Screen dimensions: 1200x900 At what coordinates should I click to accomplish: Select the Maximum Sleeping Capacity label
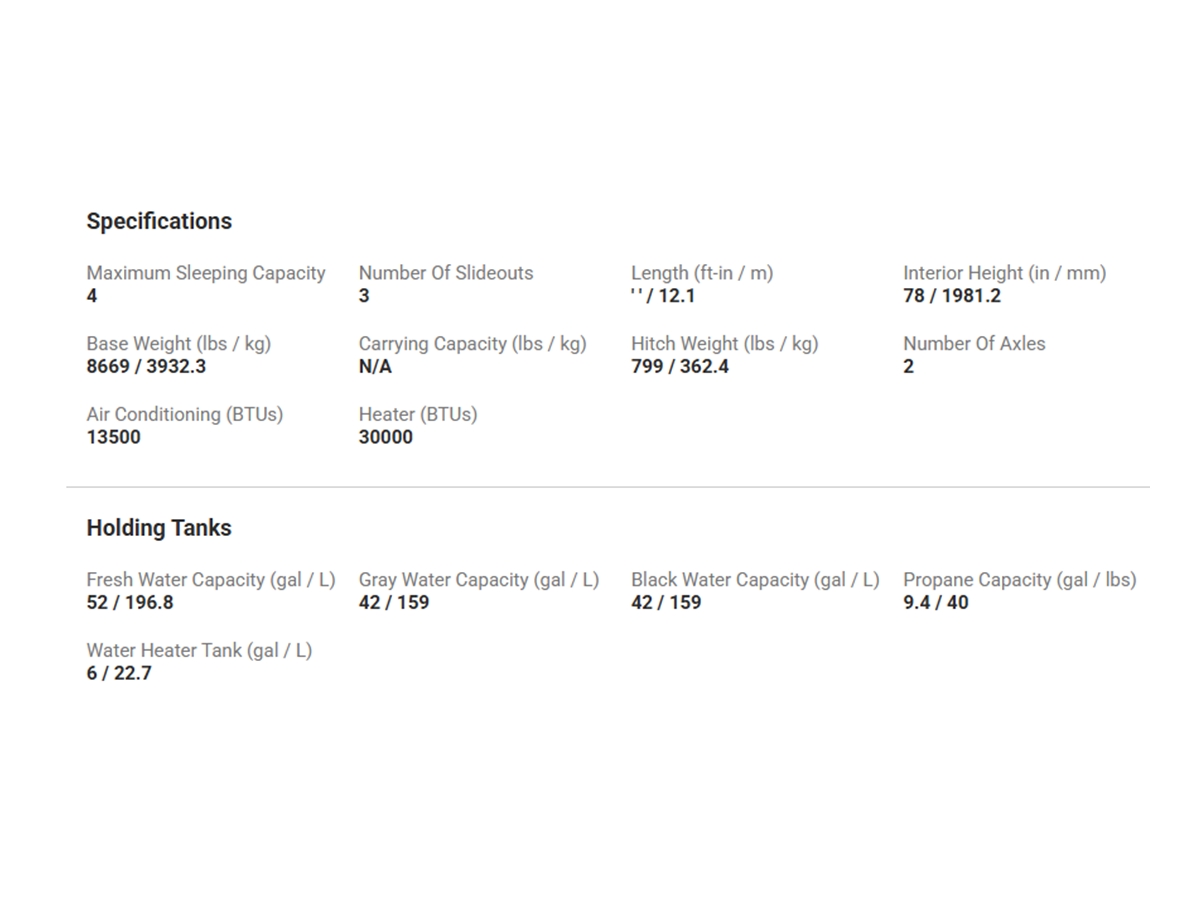coord(206,273)
